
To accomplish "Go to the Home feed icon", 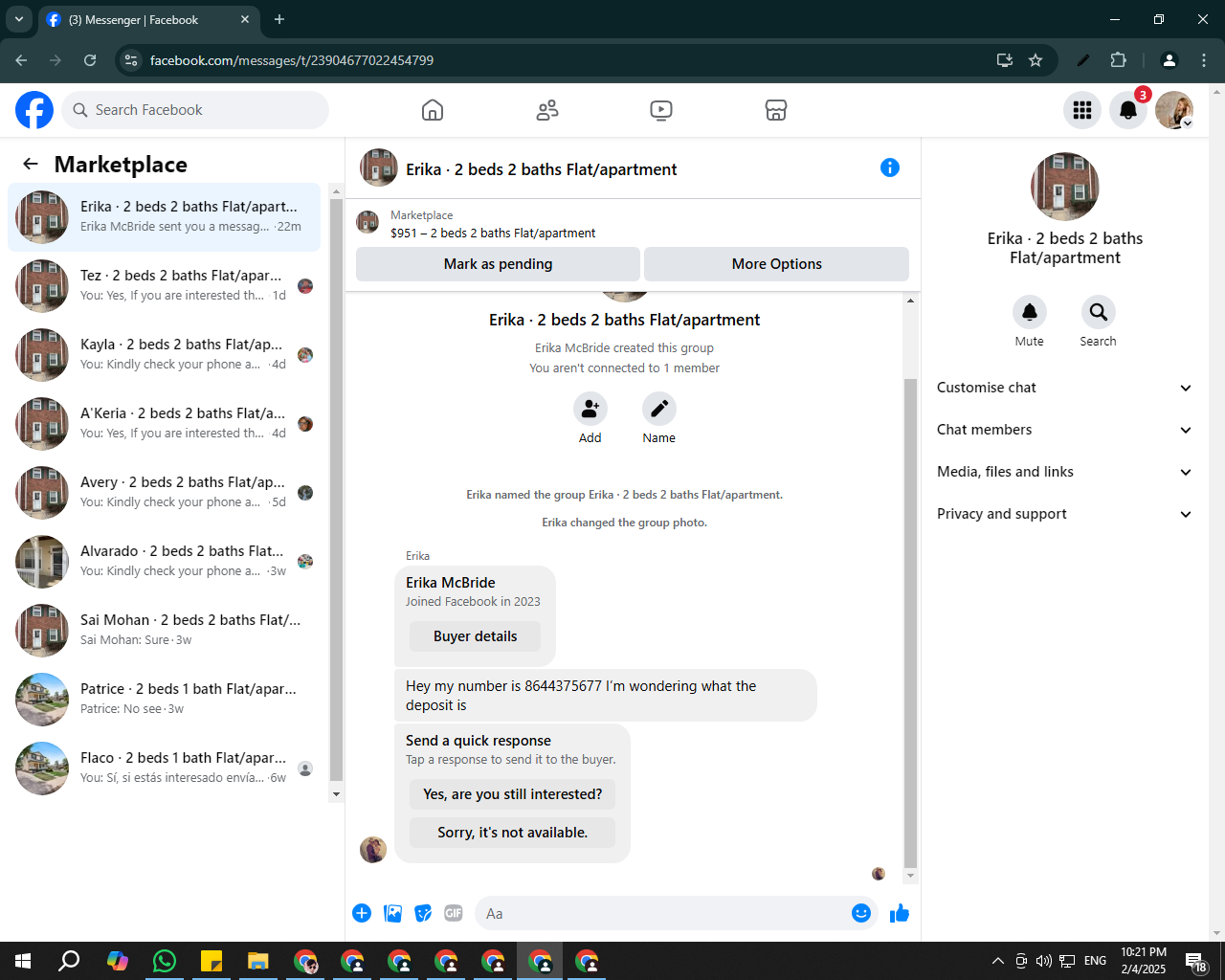I will (433, 110).
